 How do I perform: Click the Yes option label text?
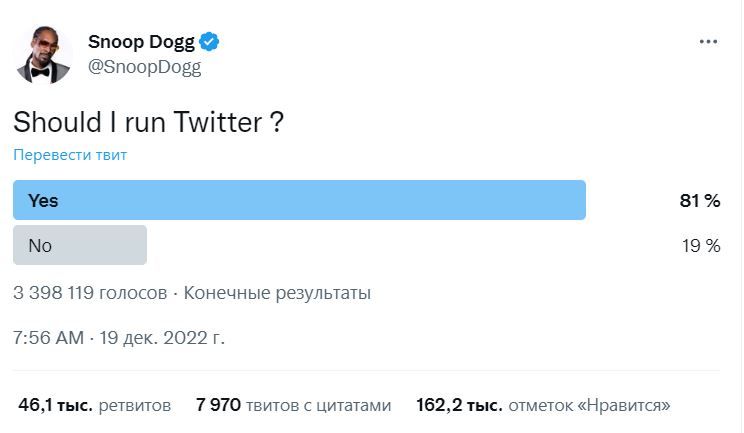(43, 201)
